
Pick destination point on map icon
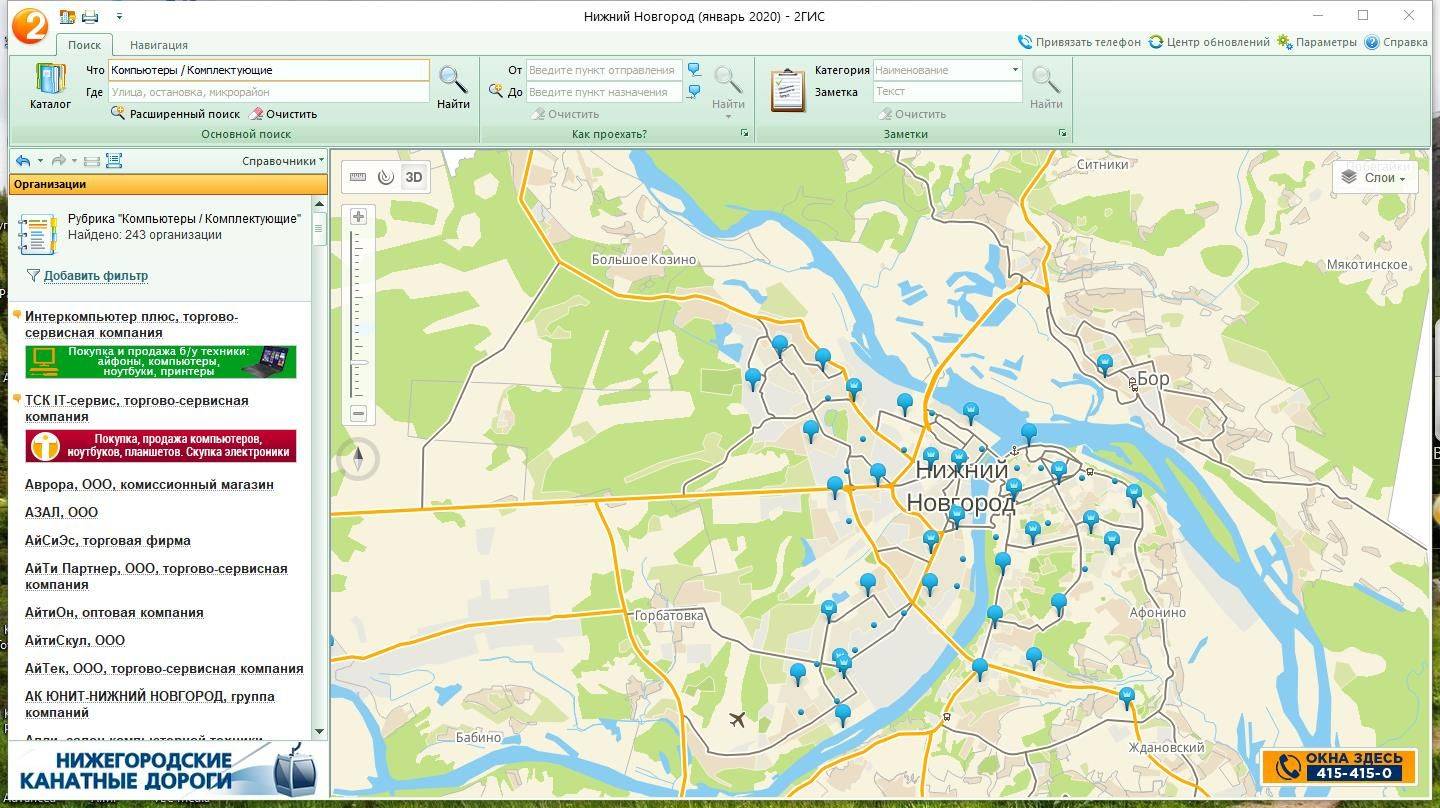[694, 92]
